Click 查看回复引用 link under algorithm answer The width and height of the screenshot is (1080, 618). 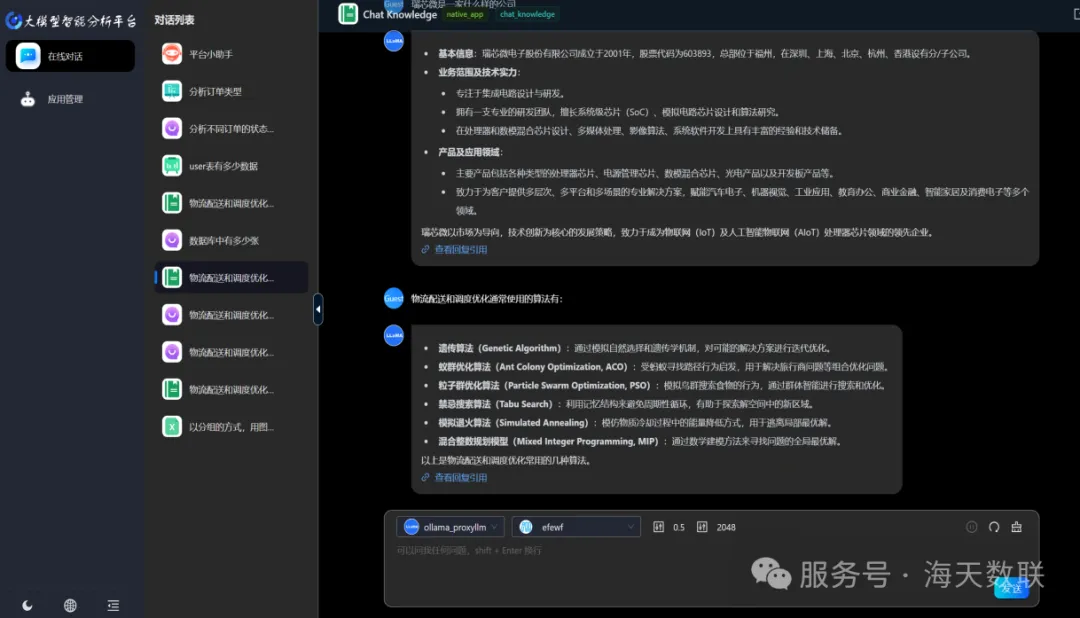(x=460, y=478)
